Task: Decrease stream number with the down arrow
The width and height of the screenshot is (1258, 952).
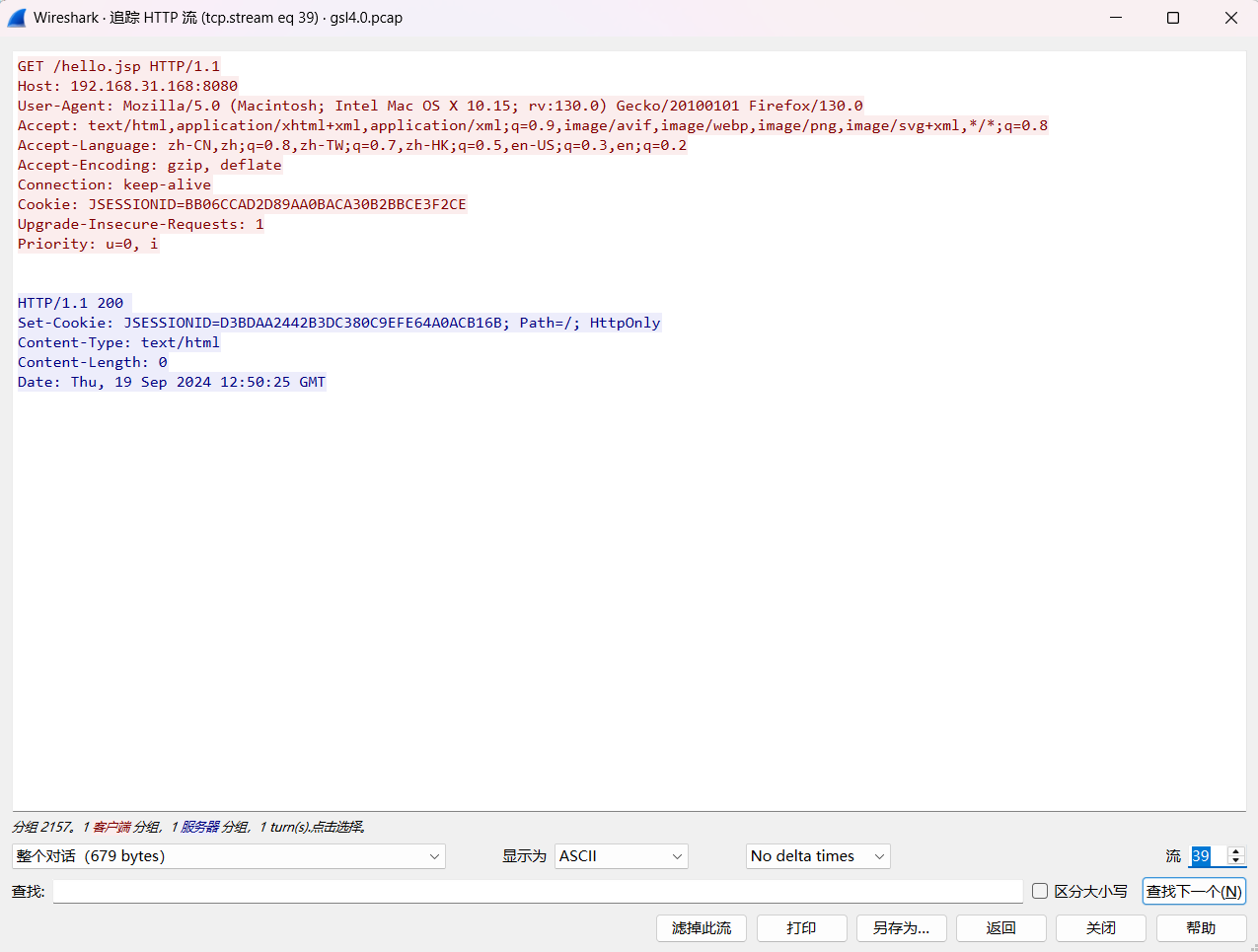Action: 1236,861
